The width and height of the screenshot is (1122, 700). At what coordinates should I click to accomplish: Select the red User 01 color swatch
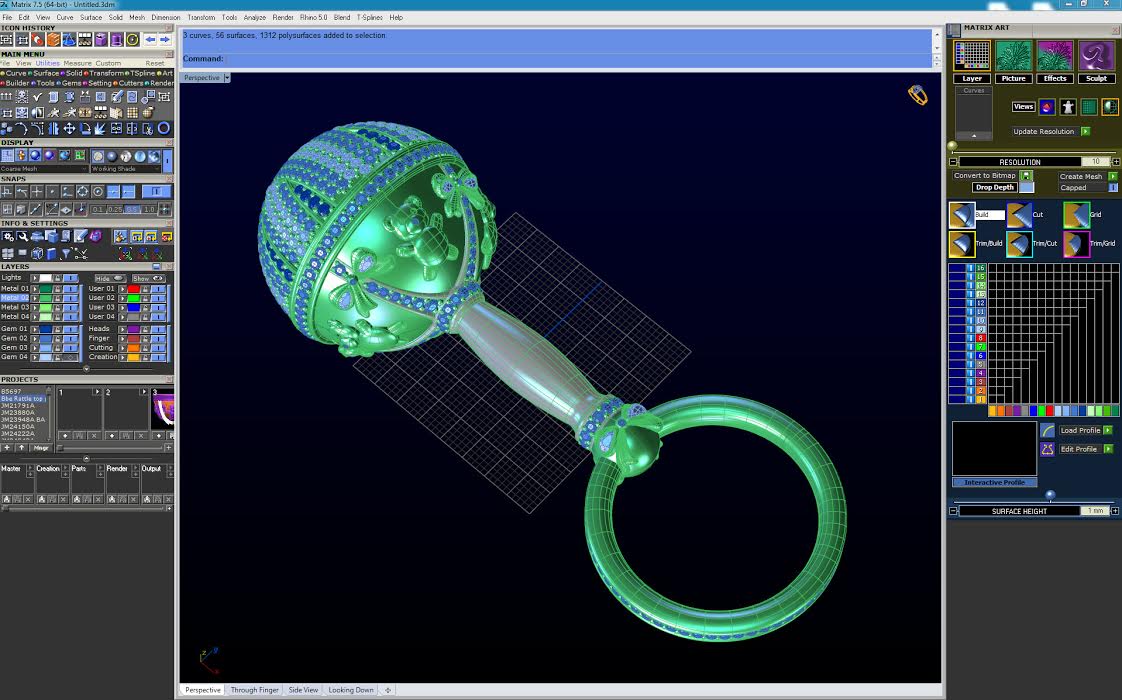tap(133, 289)
